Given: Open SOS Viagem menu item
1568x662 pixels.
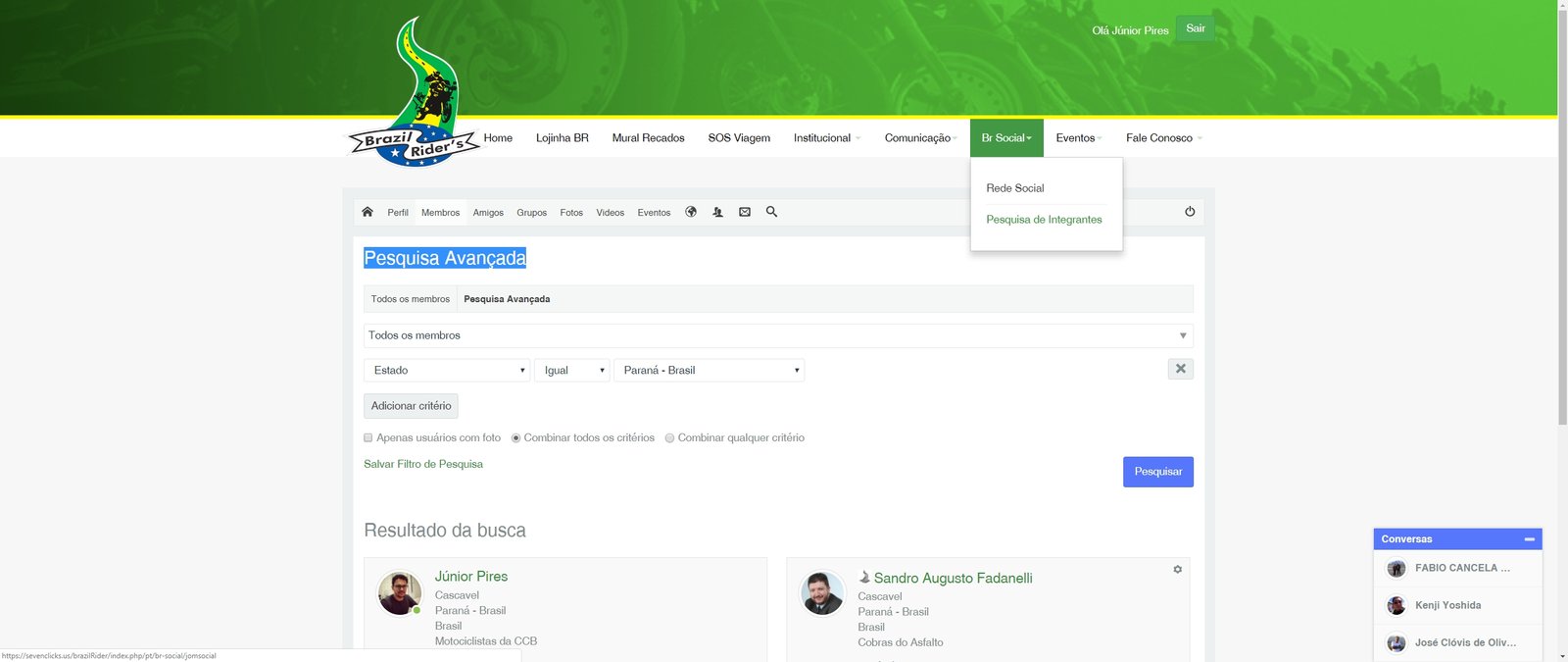Looking at the screenshot, I should [739, 138].
